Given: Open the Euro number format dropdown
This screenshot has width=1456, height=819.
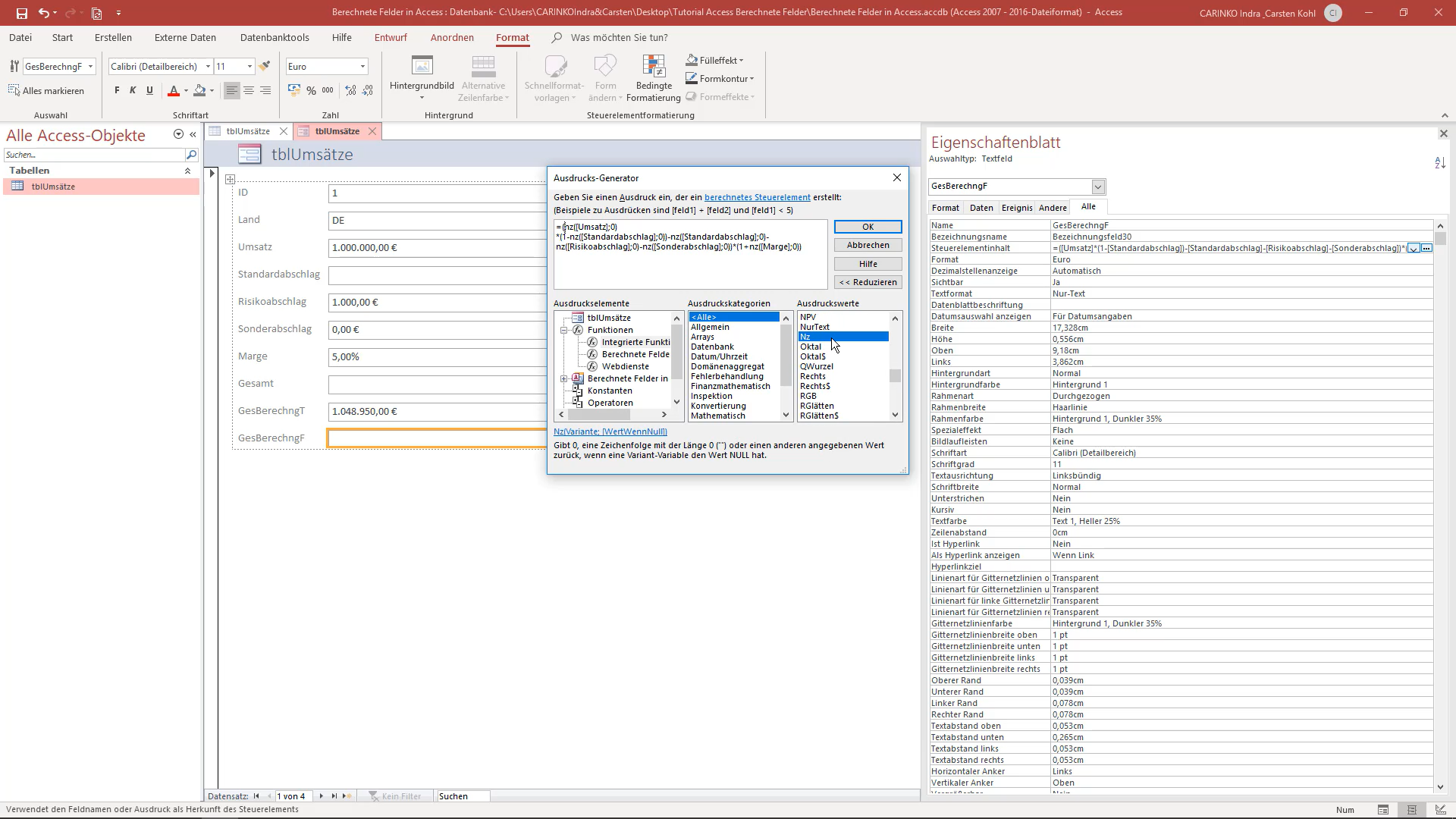Looking at the screenshot, I should [362, 67].
